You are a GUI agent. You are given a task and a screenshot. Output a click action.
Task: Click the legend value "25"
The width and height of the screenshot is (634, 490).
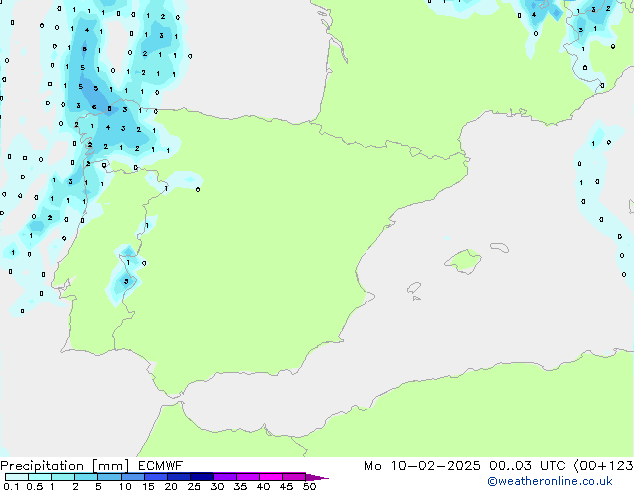pos(194,486)
